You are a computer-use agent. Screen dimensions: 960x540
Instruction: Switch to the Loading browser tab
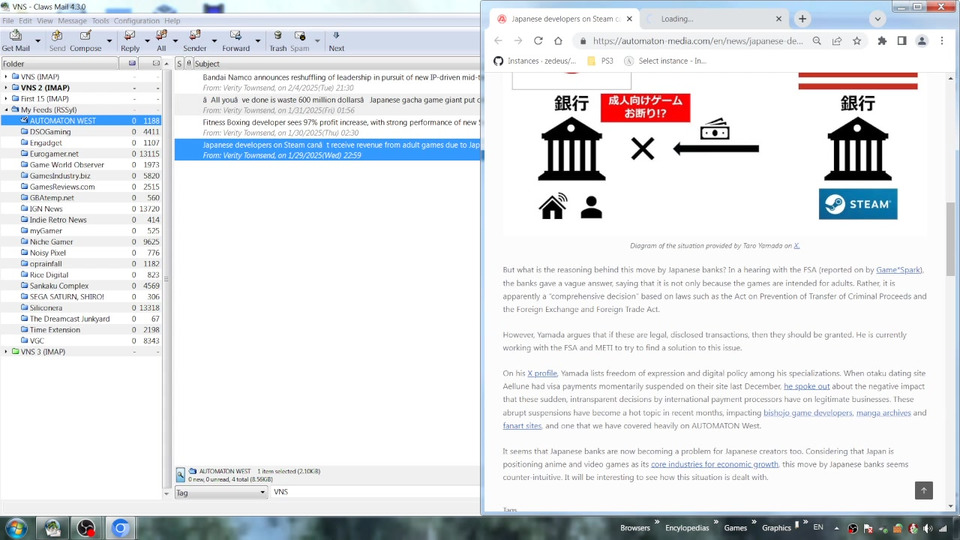pos(713,19)
